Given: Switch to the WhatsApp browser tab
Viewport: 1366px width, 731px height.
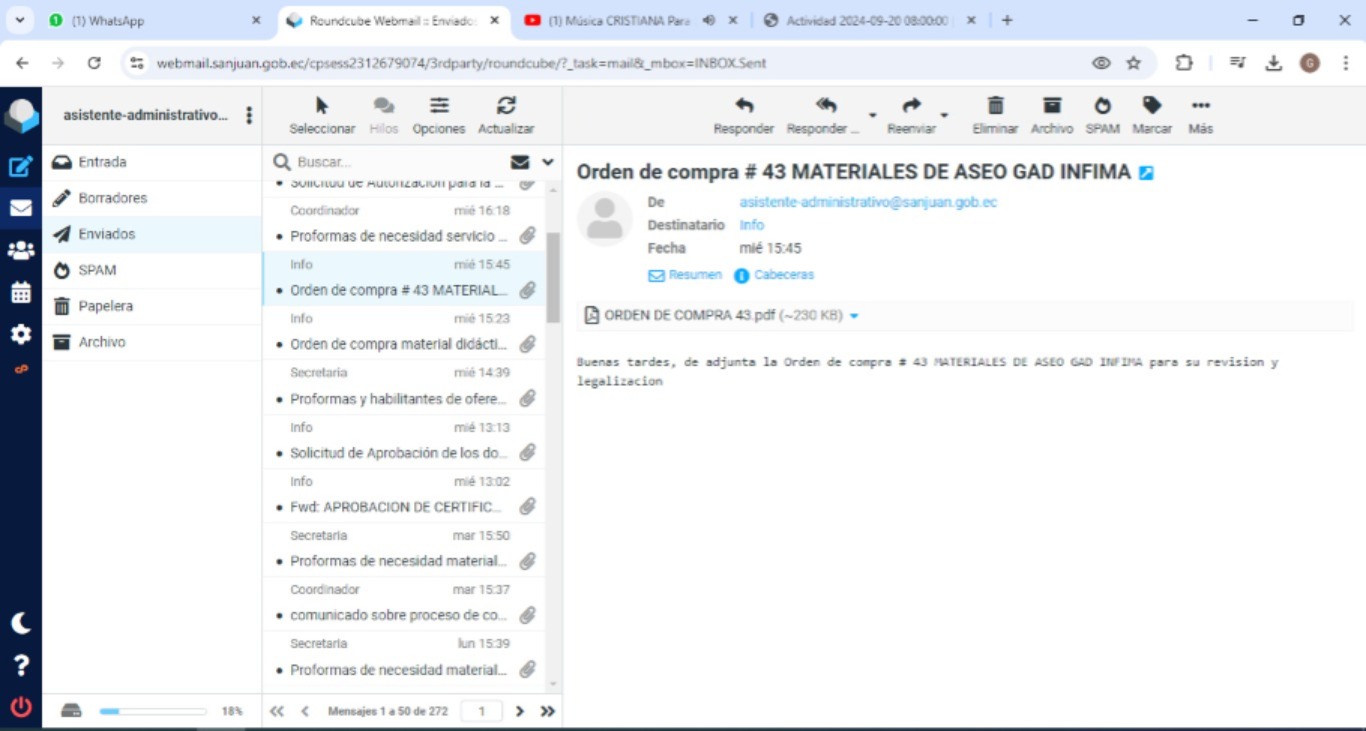Looking at the screenshot, I should coord(150,20).
